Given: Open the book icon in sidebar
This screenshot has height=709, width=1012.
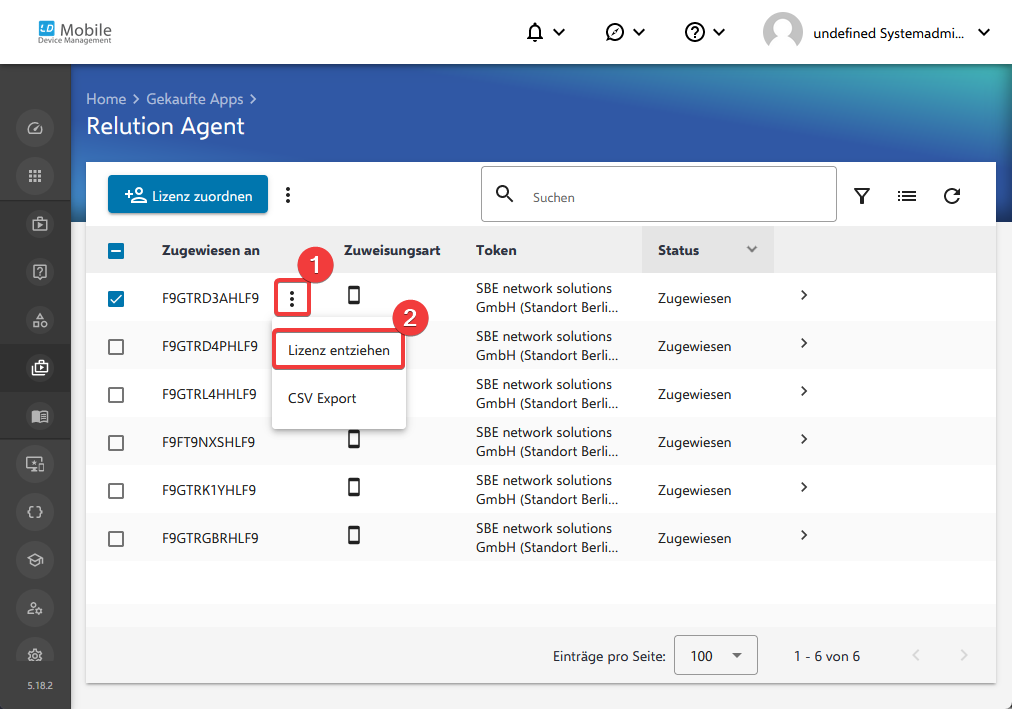Looking at the screenshot, I should pyautogui.click(x=39, y=416).
